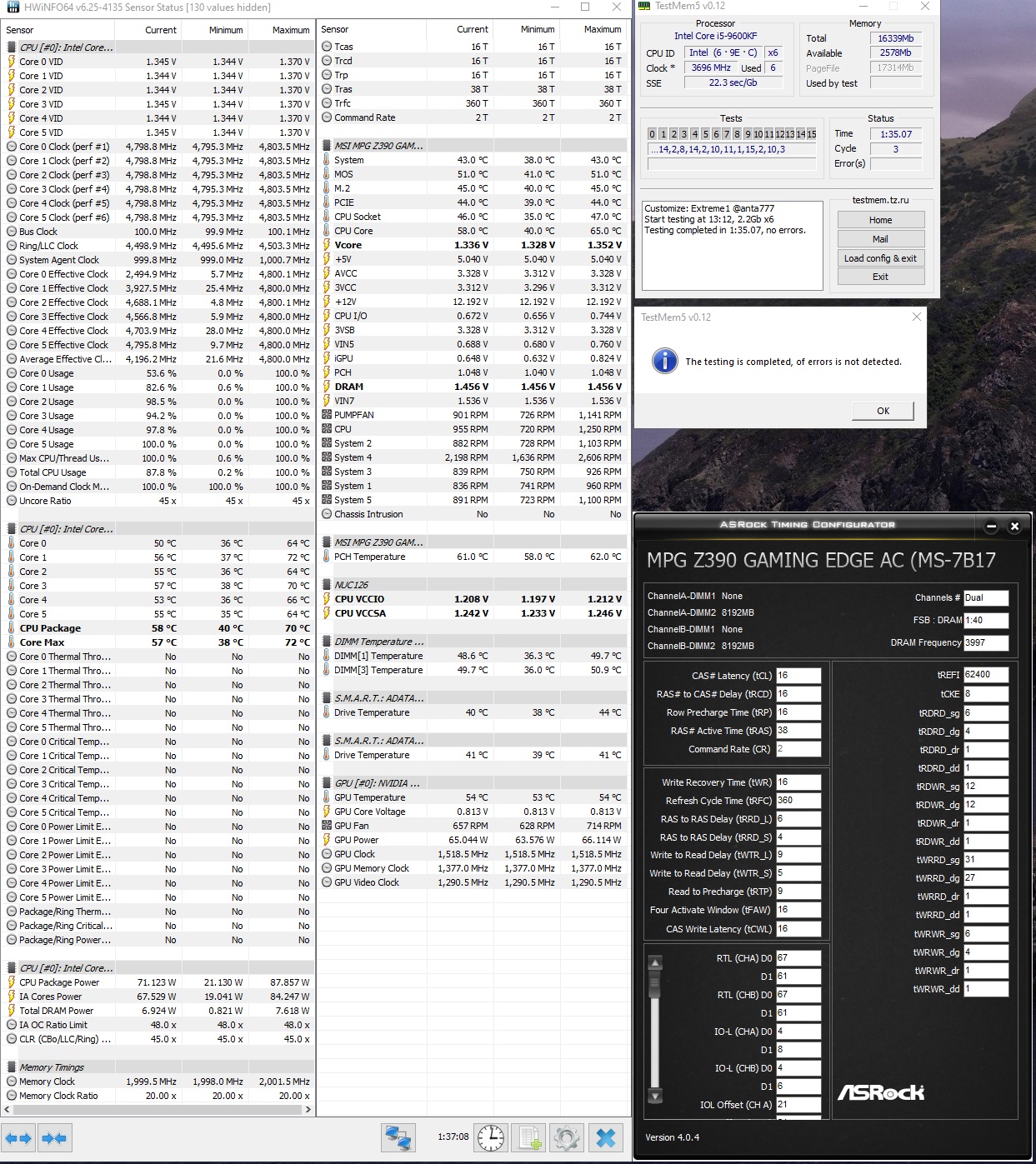The height and width of the screenshot is (1164, 1036).
Task: Click the clock icon to reset elapsed time
Action: coord(491,1137)
